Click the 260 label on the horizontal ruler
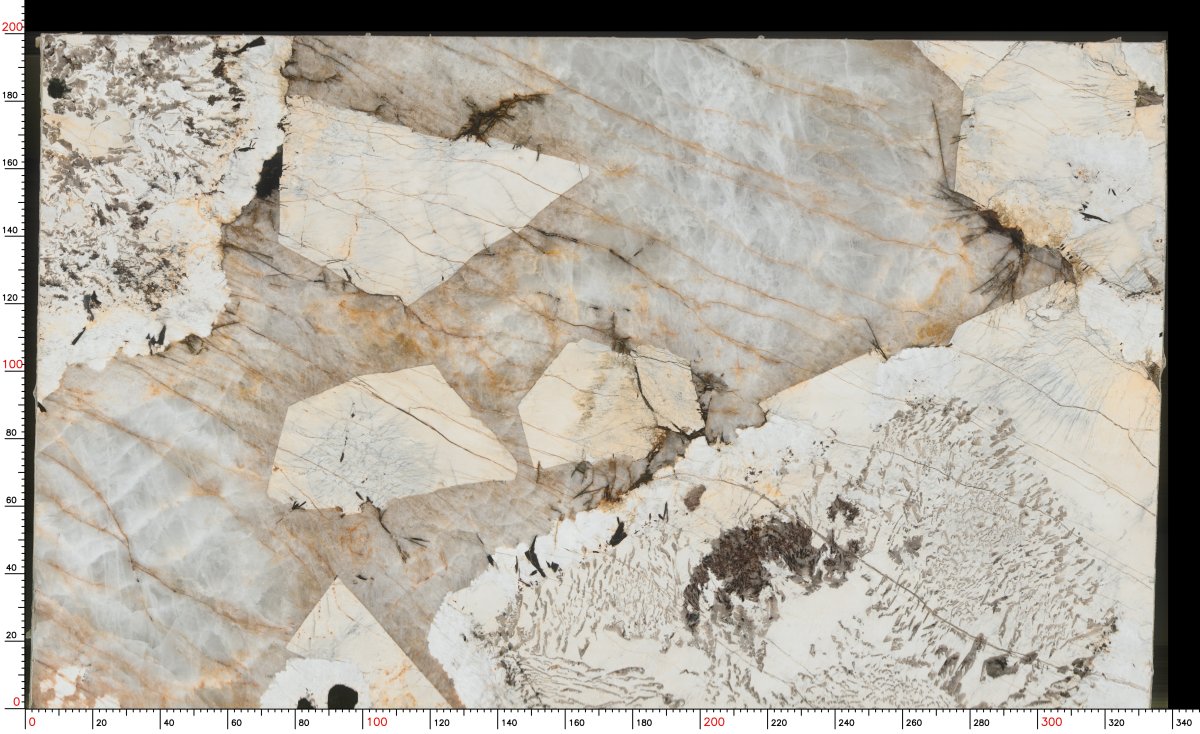Image resolution: width=1200 pixels, height=734 pixels. [x=914, y=722]
